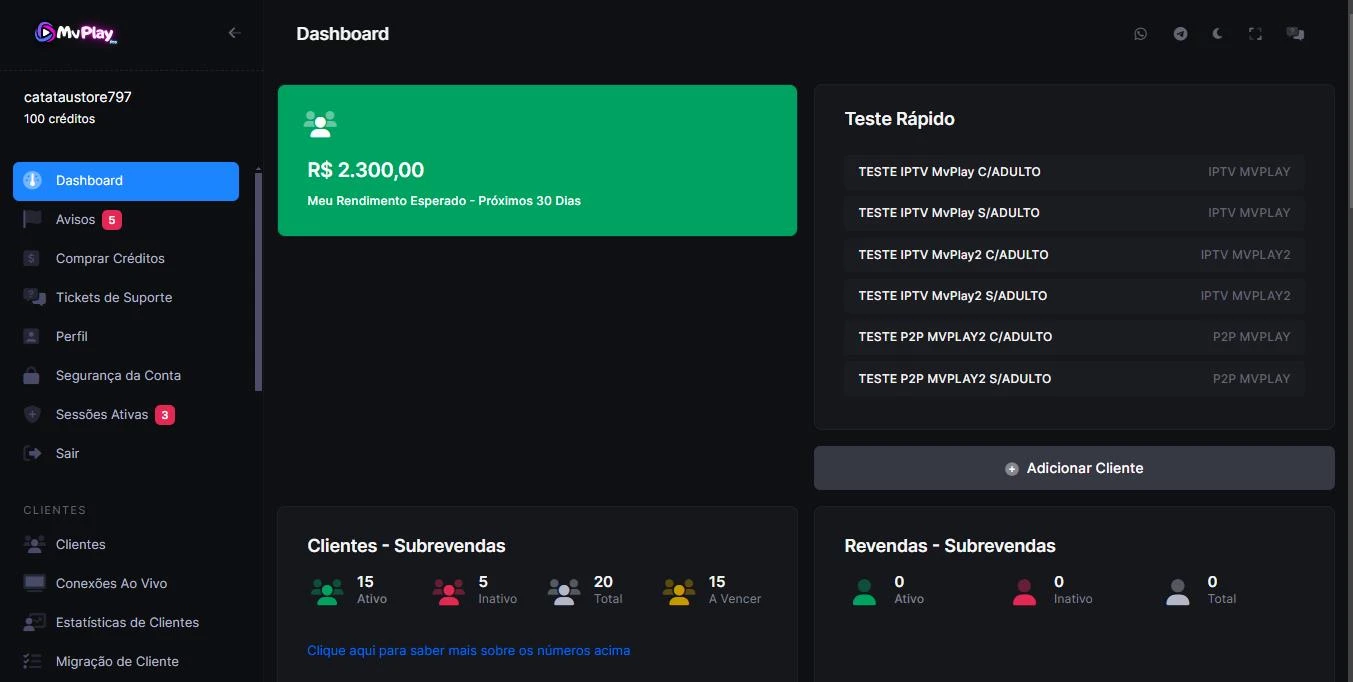Image resolution: width=1353 pixels, height=682 pixels.
Task: Open the support chat icon top right
Action: pyautogui.click(x=1295, y=33)
